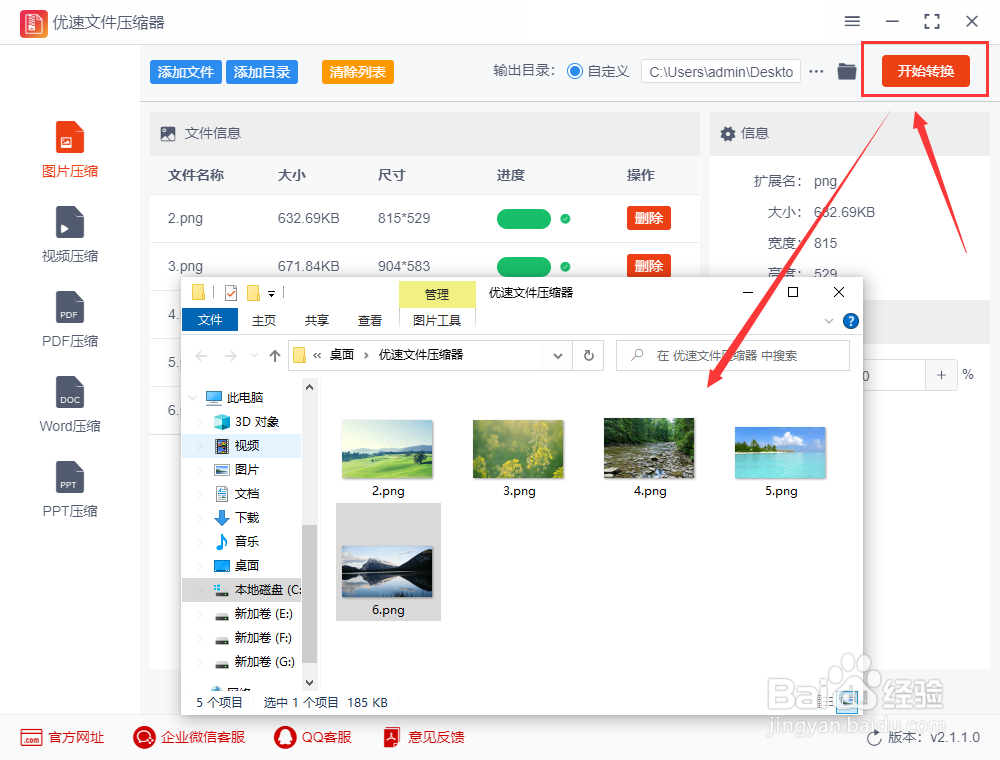
Task: Click the 清除列表 button
Action: click(358, 72)
